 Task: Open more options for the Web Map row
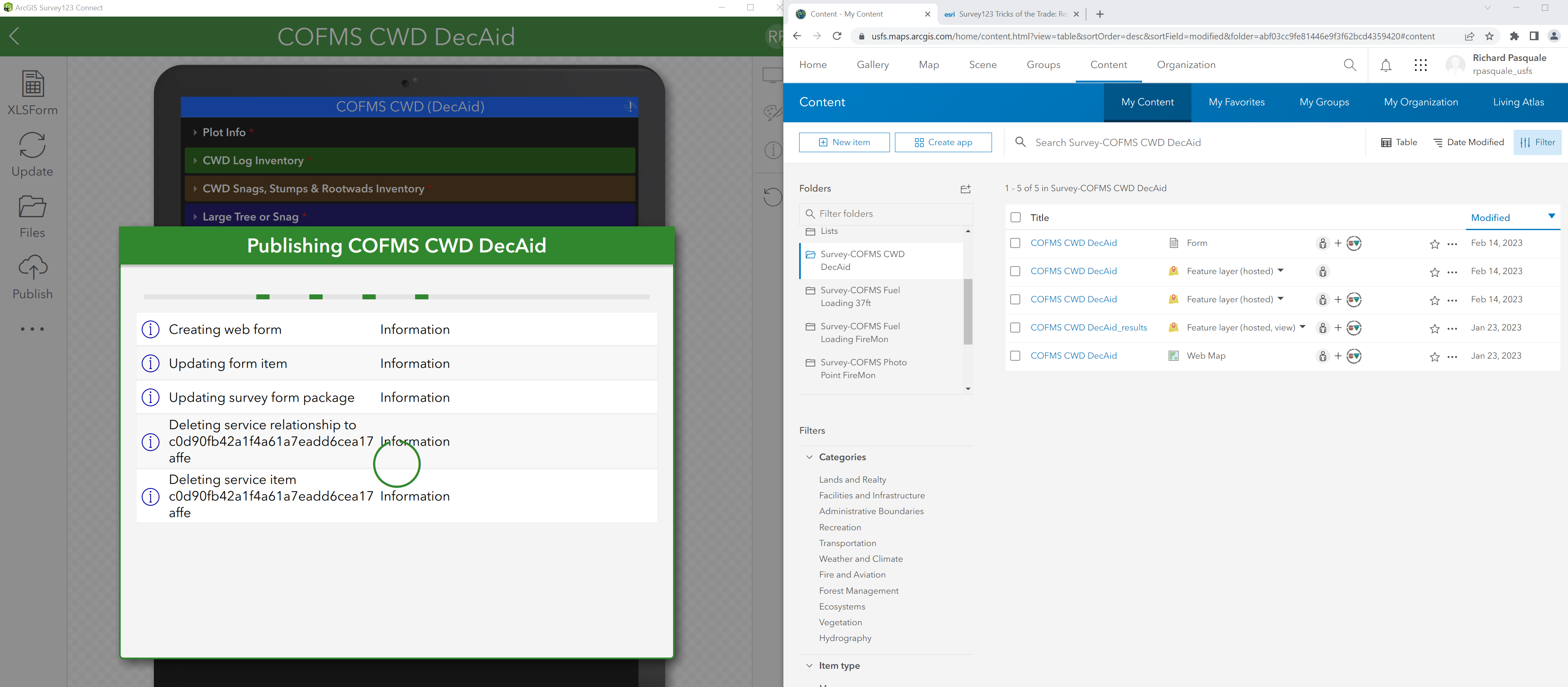pyautogui.click(x=1452, y=357)
